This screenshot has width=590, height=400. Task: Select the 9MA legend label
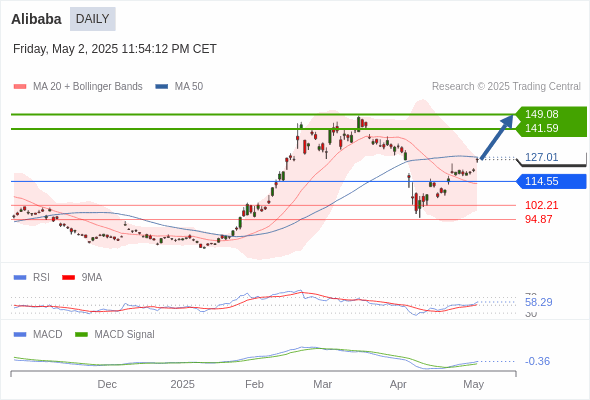[92, 278]
